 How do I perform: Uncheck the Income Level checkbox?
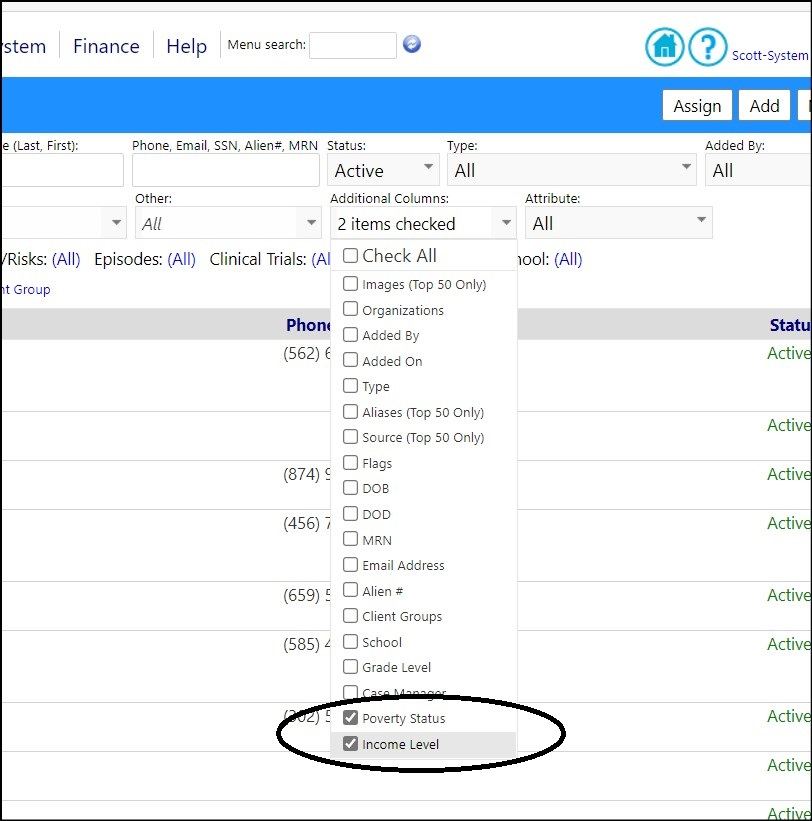coord(350,744)
